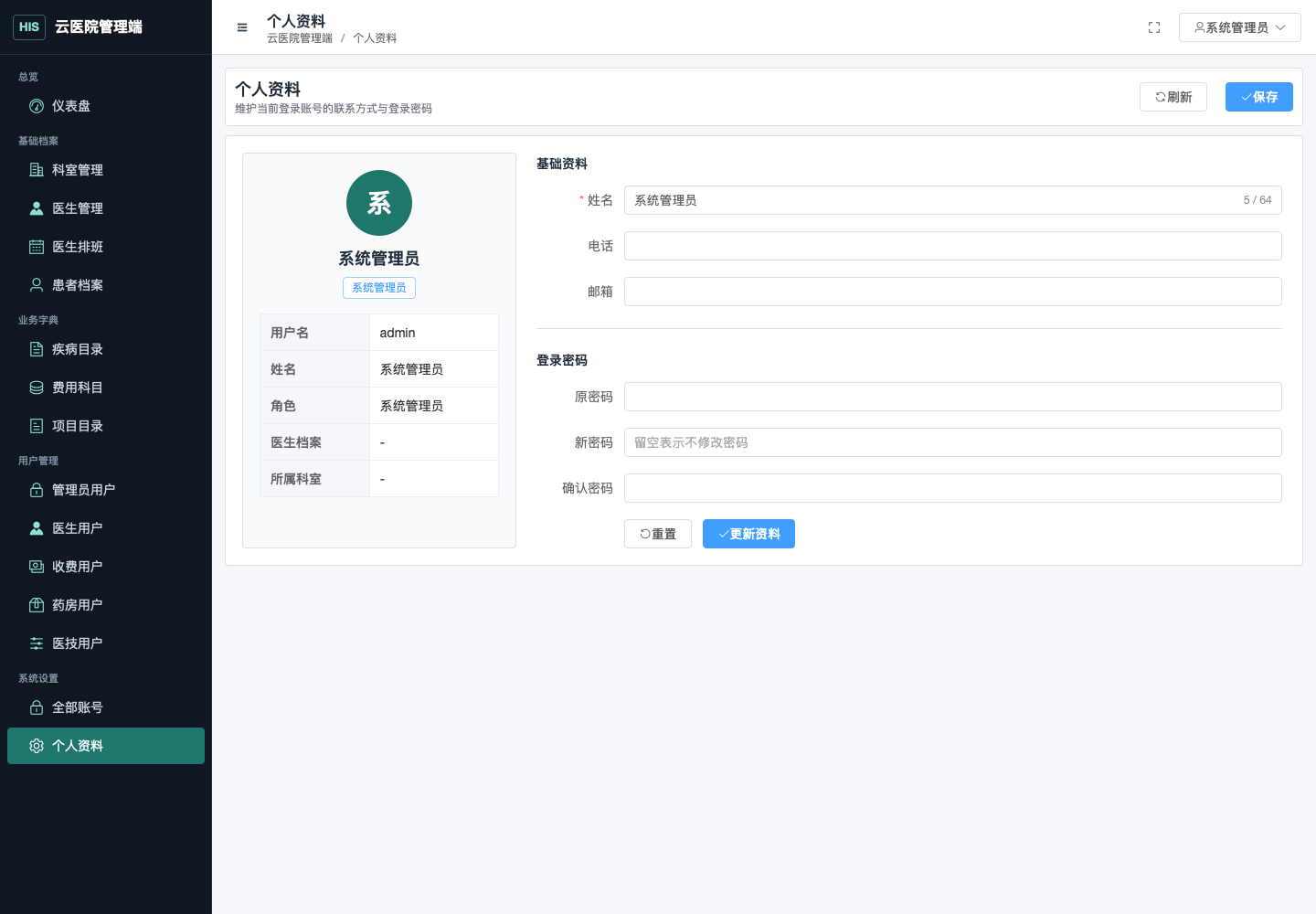The image size is (1316, 914).
Task: Focus the 确认密码 confirm password field
Action: pyautogui.click(x=953, y=488)
